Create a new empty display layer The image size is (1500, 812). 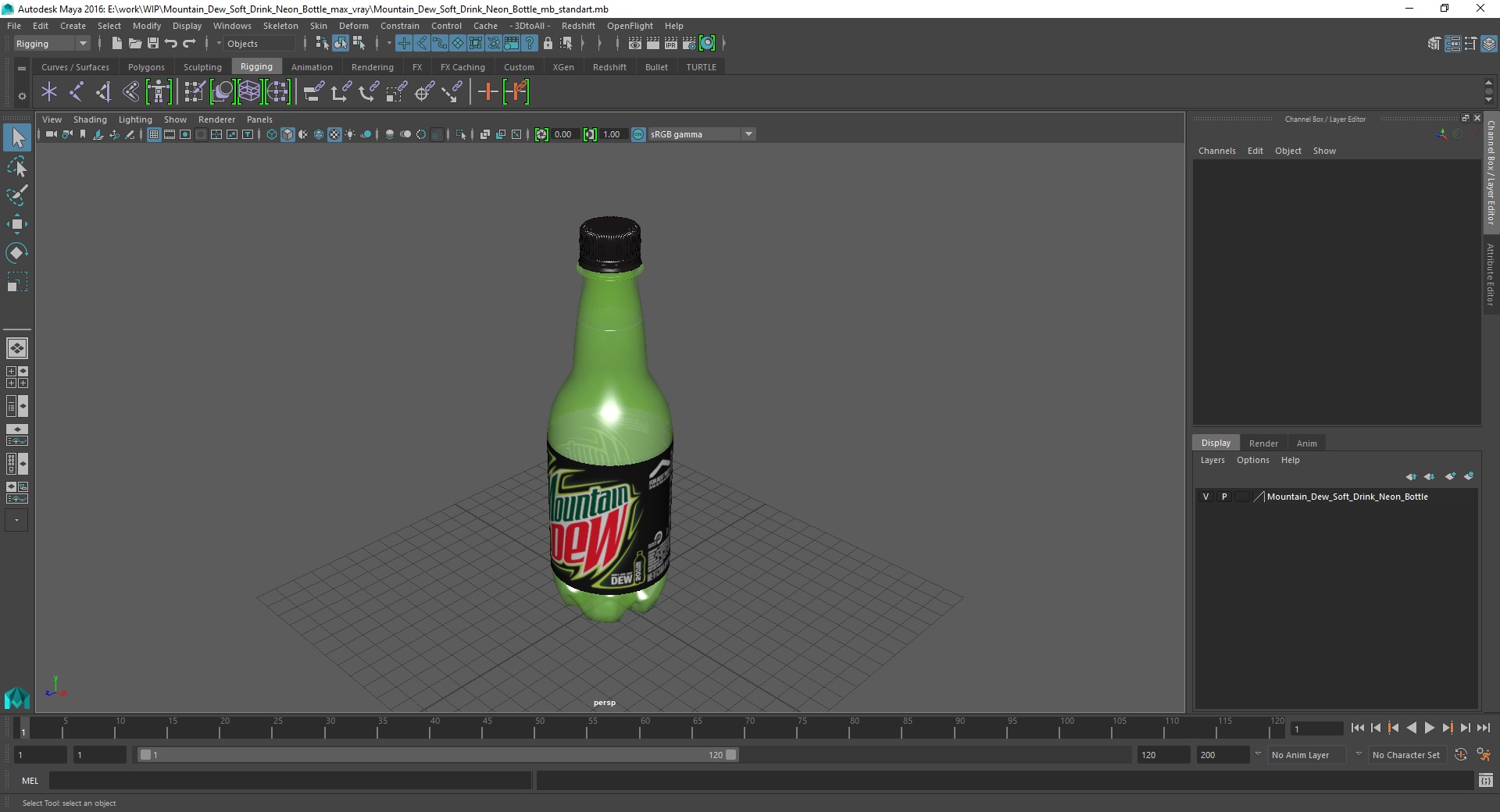(x=1451, y=476)
